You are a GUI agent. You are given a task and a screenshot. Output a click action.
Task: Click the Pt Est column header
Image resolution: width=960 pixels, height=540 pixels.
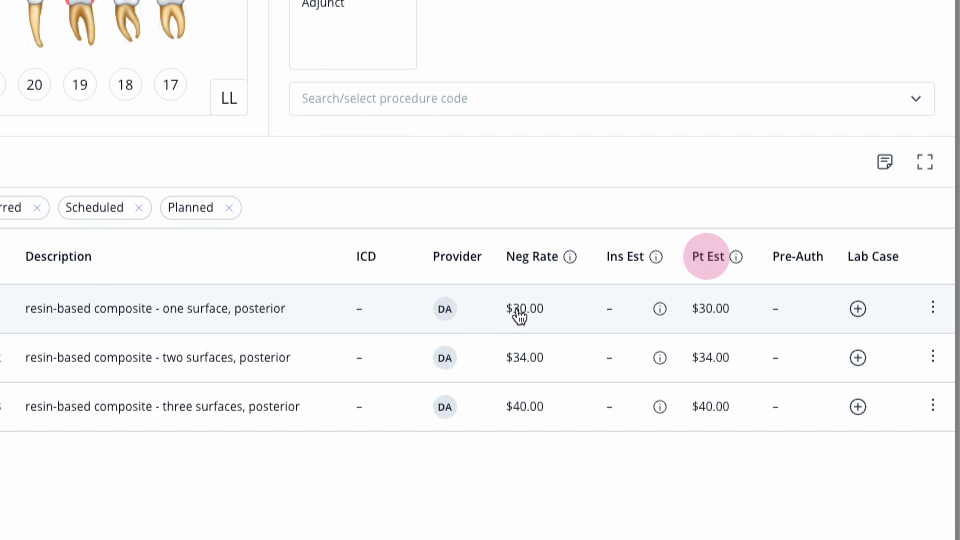(x=708, y=257)
